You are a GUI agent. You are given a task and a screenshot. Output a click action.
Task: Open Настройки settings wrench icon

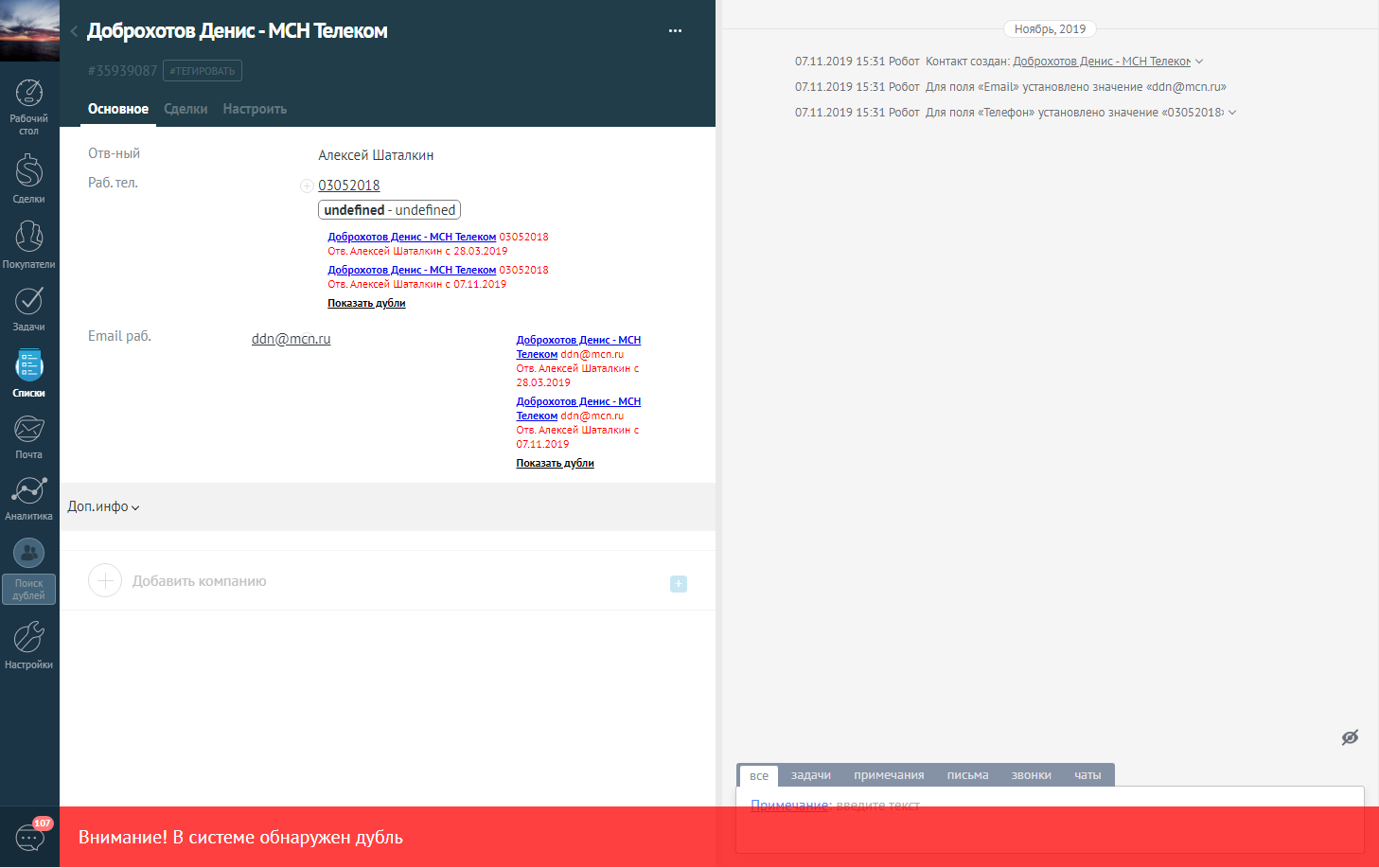[29, 646]
